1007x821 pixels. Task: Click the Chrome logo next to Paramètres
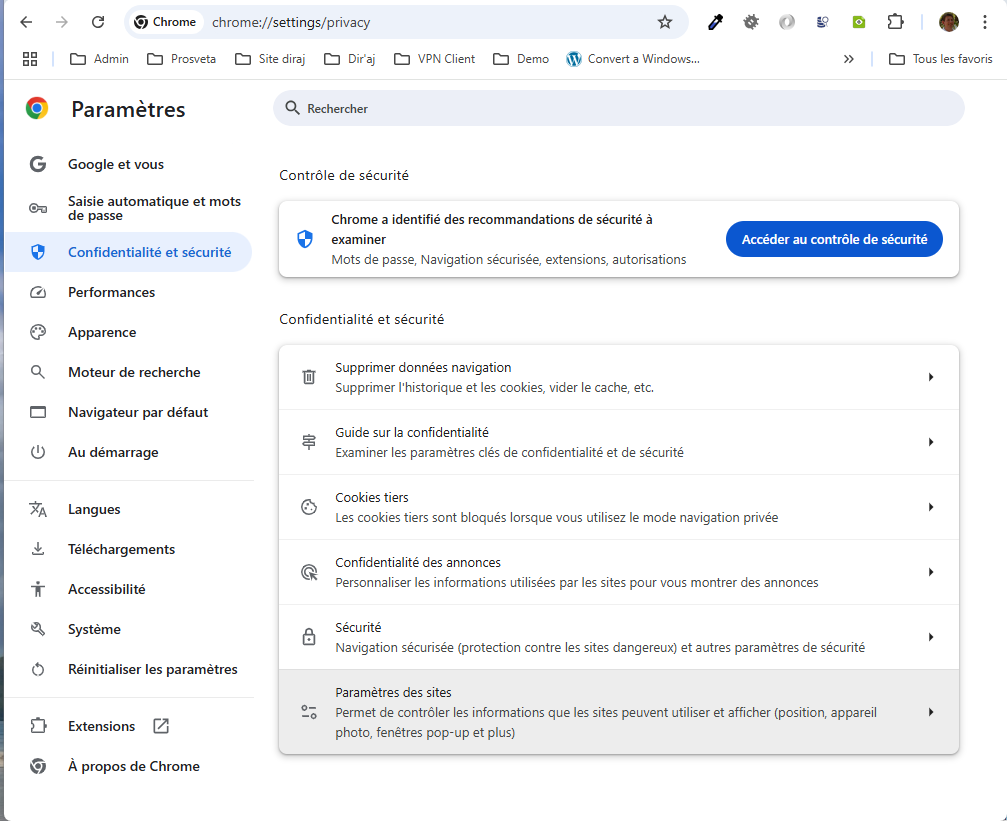coord(37,109)
